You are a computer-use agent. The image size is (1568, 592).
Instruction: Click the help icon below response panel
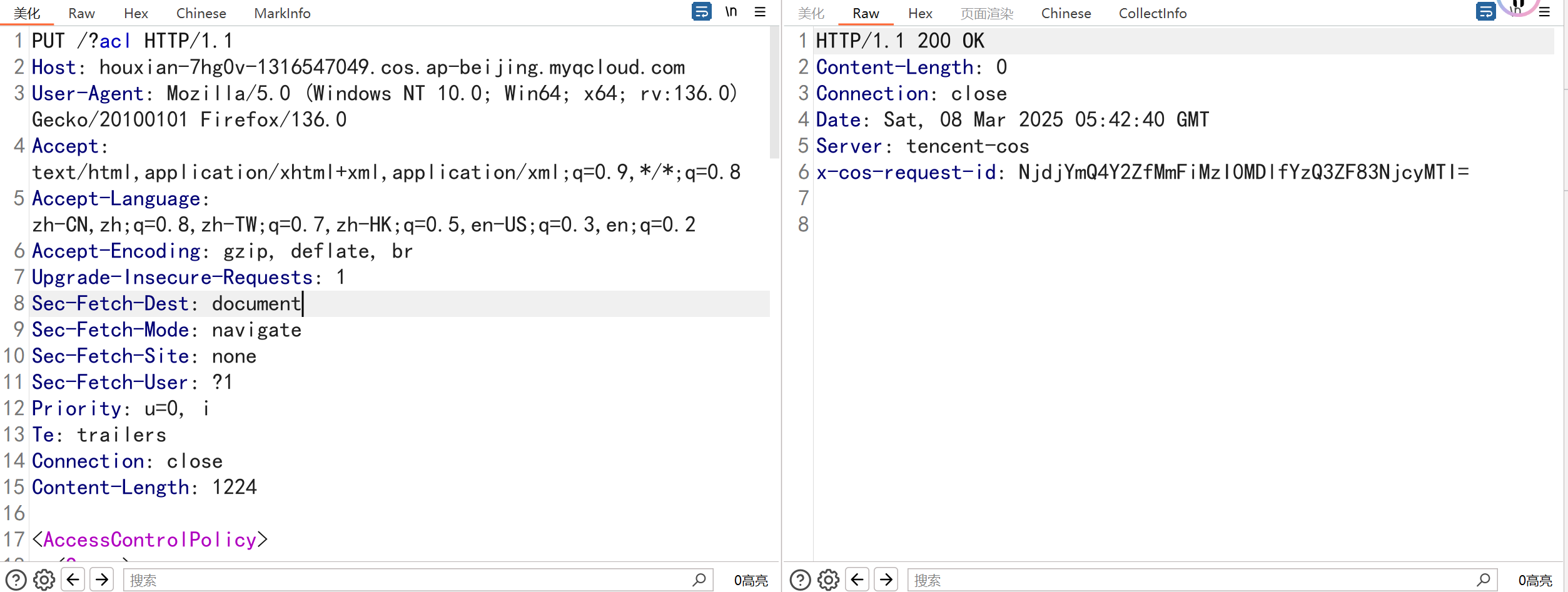point(800,580)
